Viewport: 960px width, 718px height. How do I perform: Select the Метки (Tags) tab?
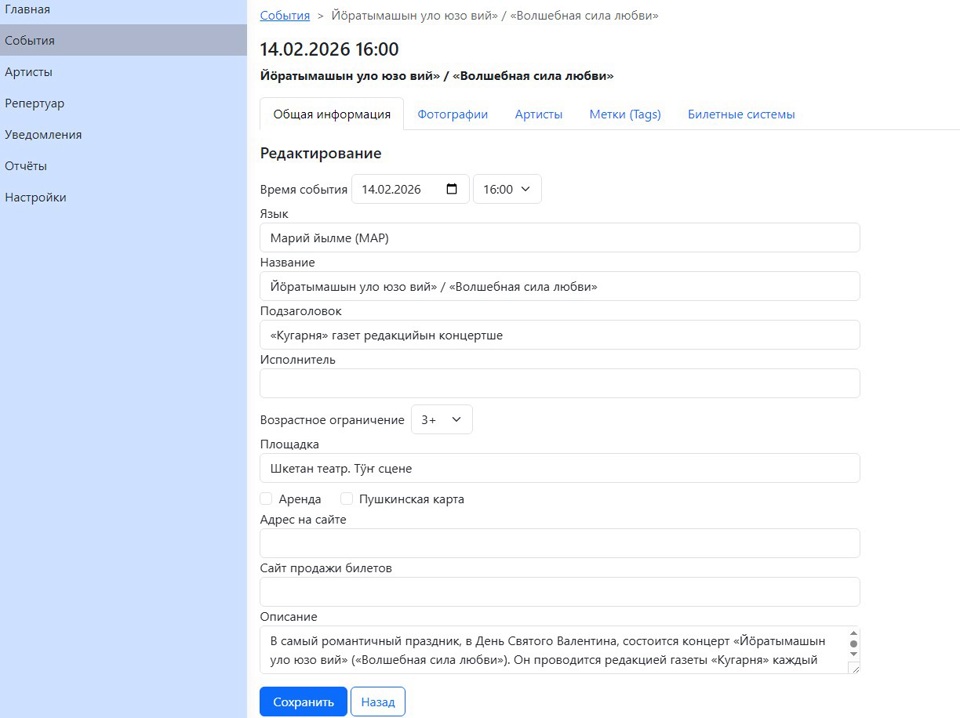click(x=625, y=114)
